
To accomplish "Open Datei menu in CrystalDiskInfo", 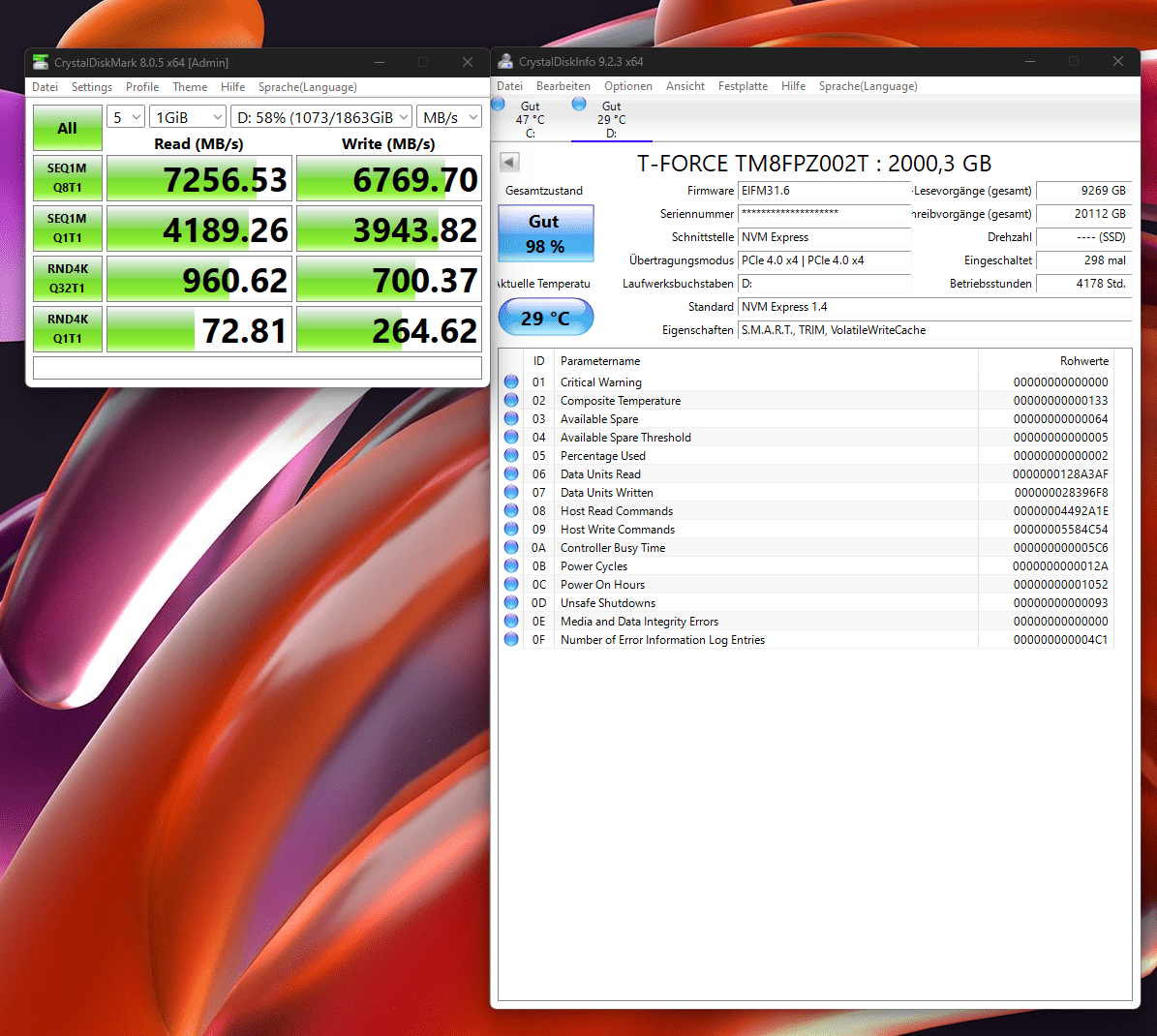I will tap(509, 86).
